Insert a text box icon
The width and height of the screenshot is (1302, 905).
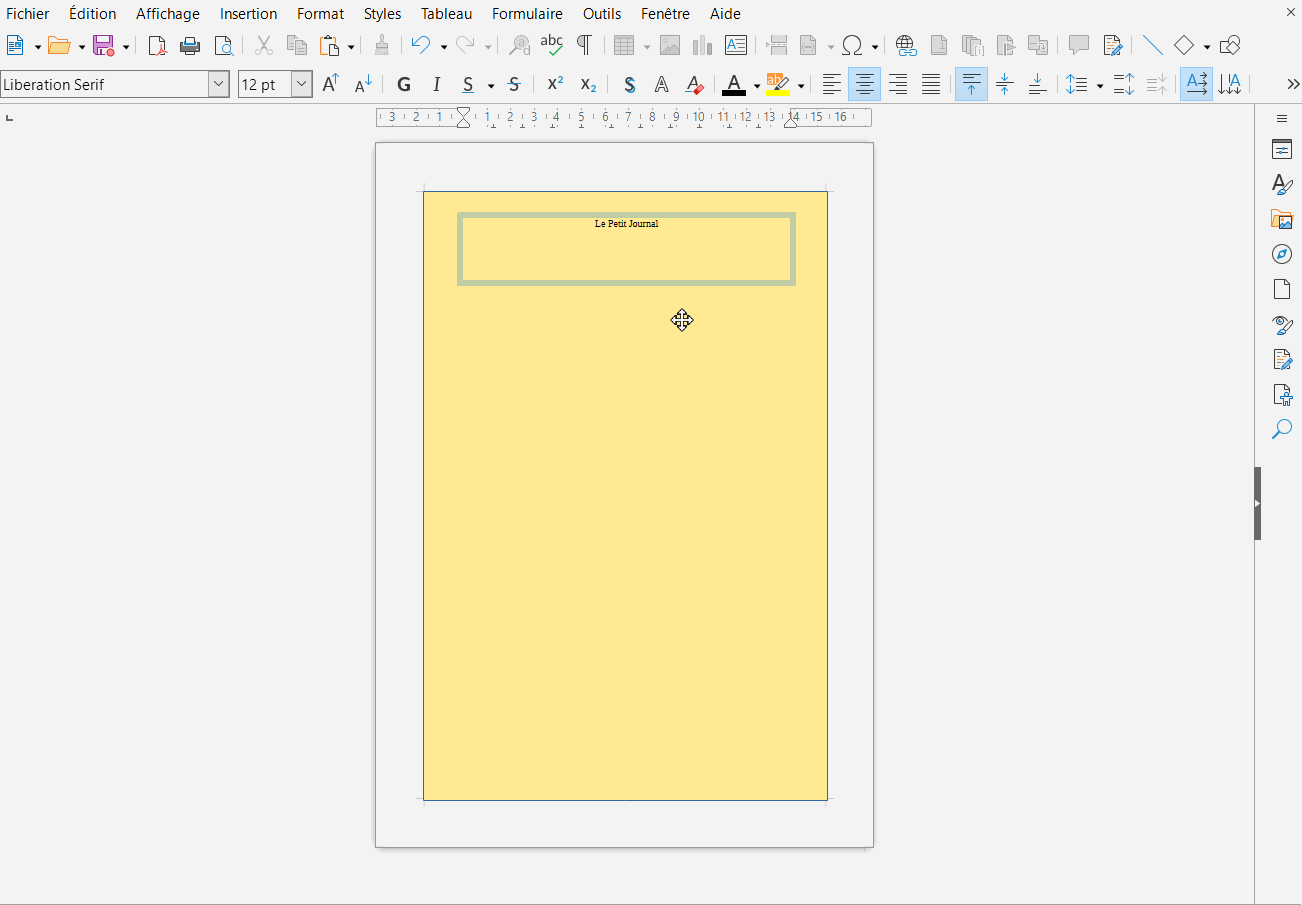click(x=736, y=45)
